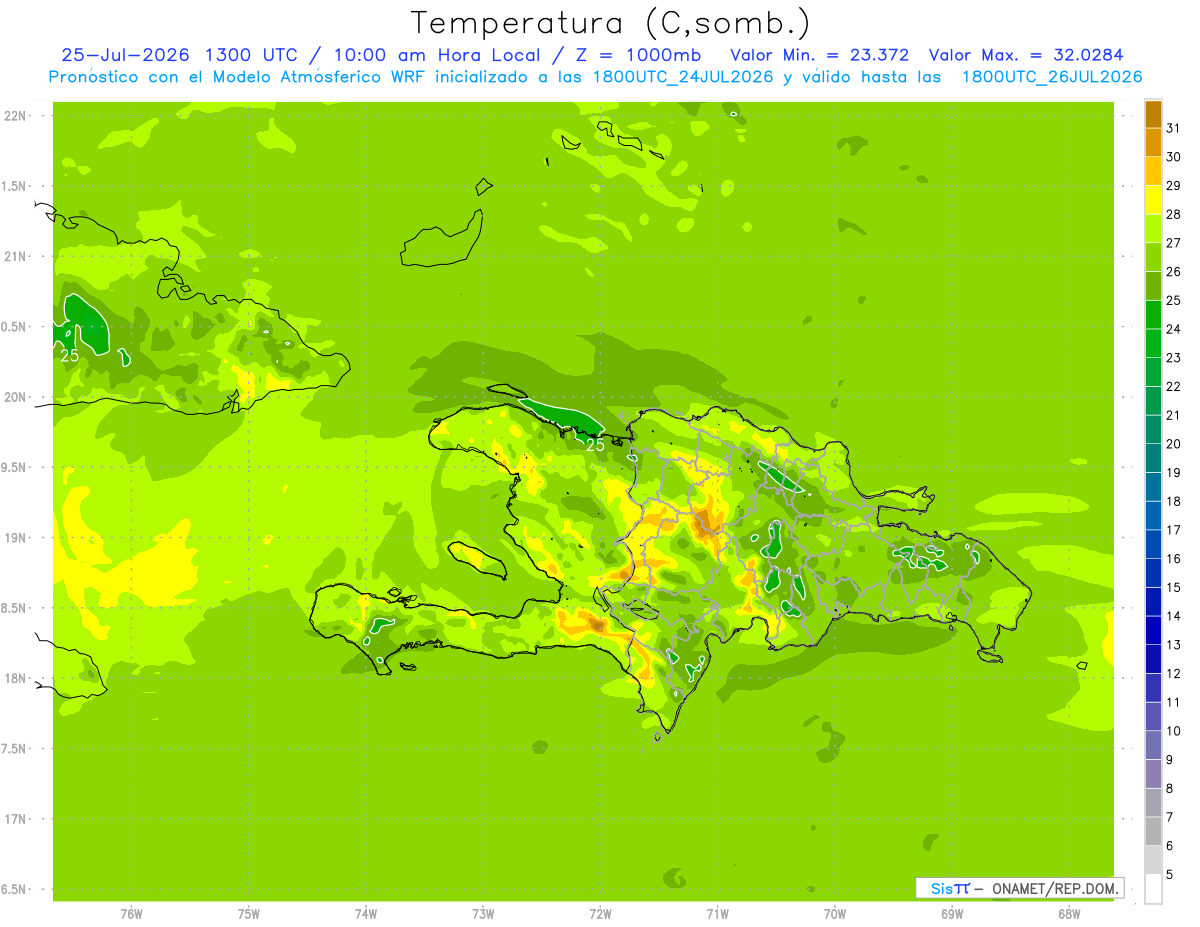Click the '25' contour label near eastern Cuba
This screenshot has height=927, width=1200.
coord(70,355)
